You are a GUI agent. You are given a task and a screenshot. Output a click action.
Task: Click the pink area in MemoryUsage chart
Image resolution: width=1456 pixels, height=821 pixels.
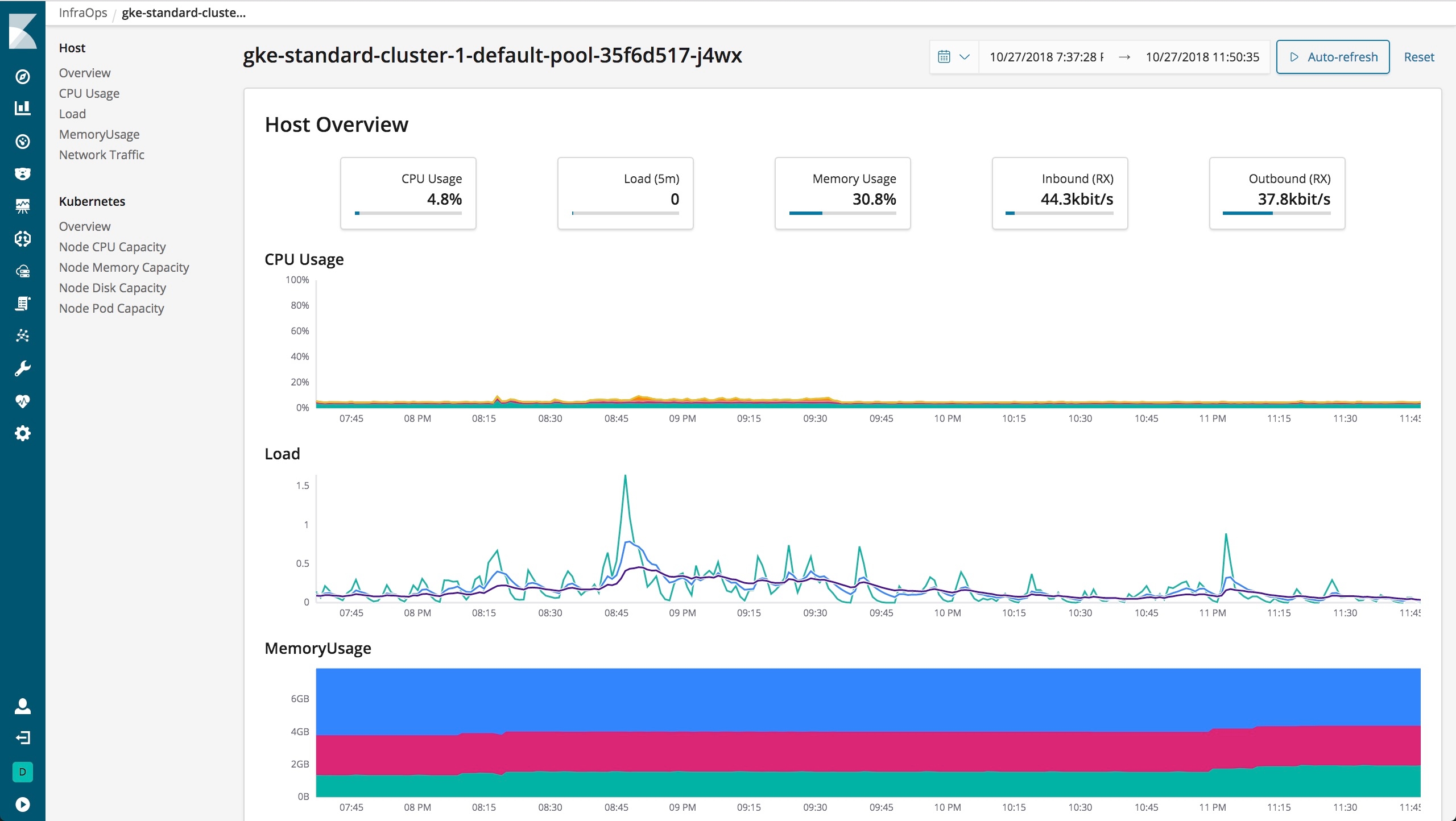[868, 750]
